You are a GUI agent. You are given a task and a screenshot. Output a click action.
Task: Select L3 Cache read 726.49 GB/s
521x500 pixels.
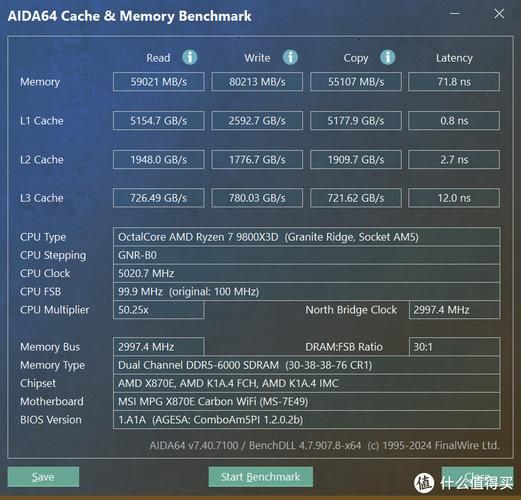tap(158, 198)
